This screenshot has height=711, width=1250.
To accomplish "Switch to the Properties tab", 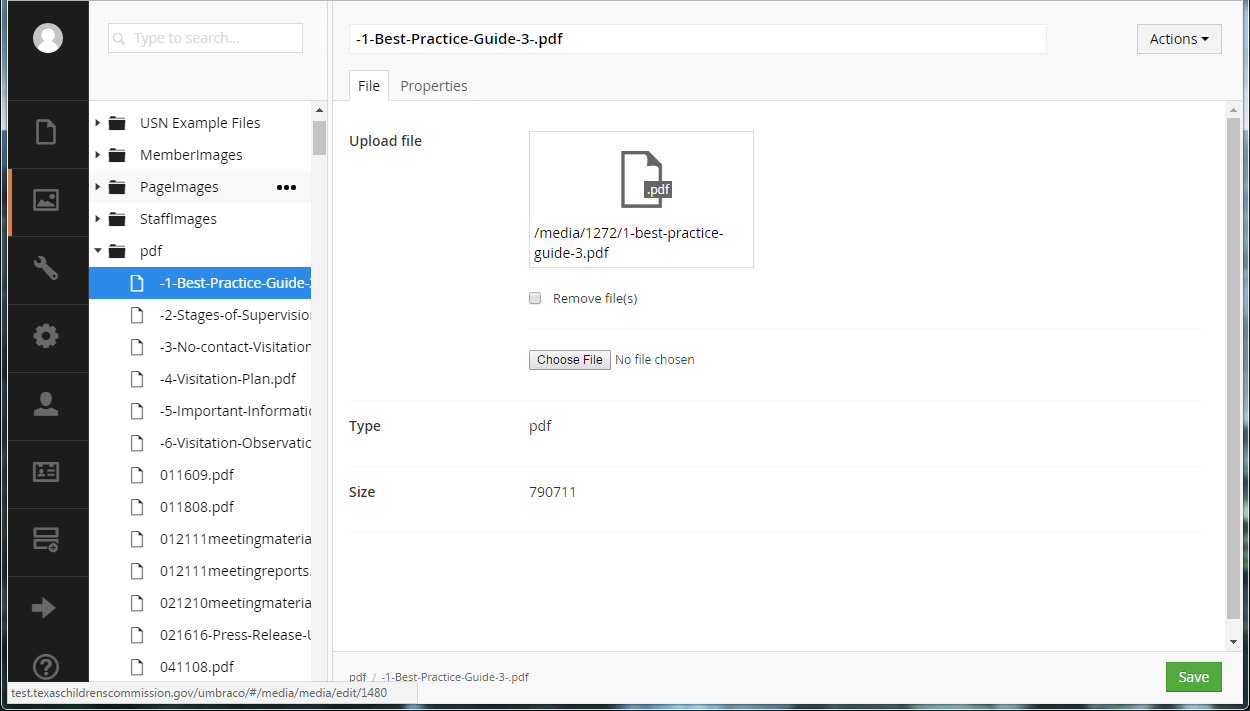I will [434, 86].
